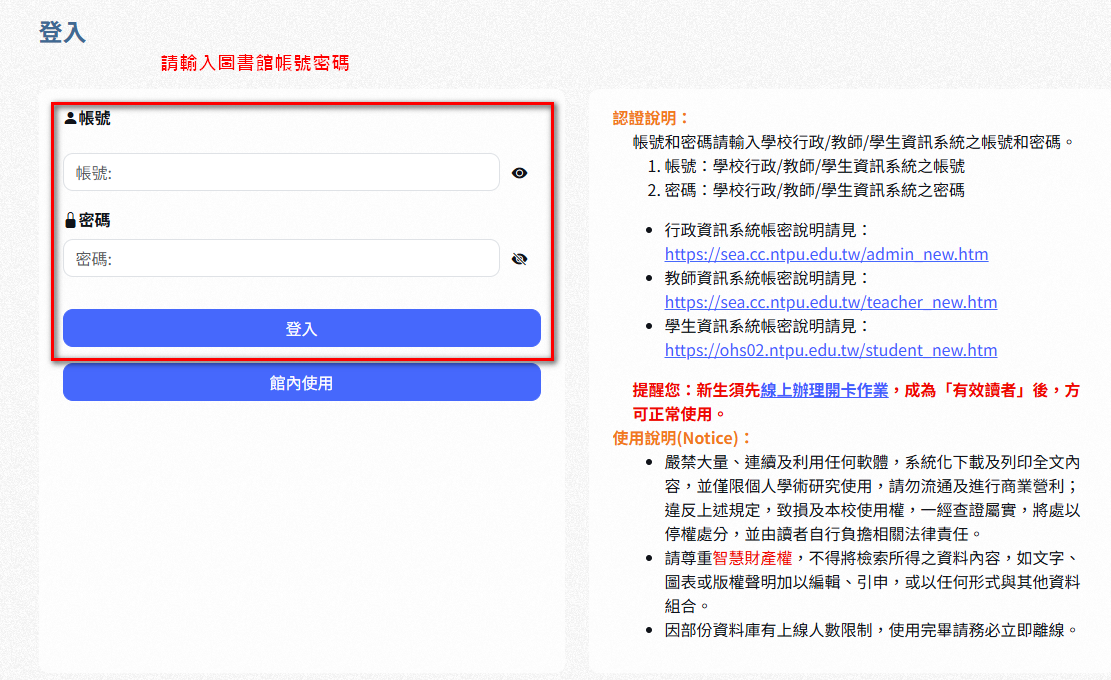Image resolution: width=1111 pixels, height=680 pixels.
Task: Click the 使用說明(Notice) heading
Action: 682,438
